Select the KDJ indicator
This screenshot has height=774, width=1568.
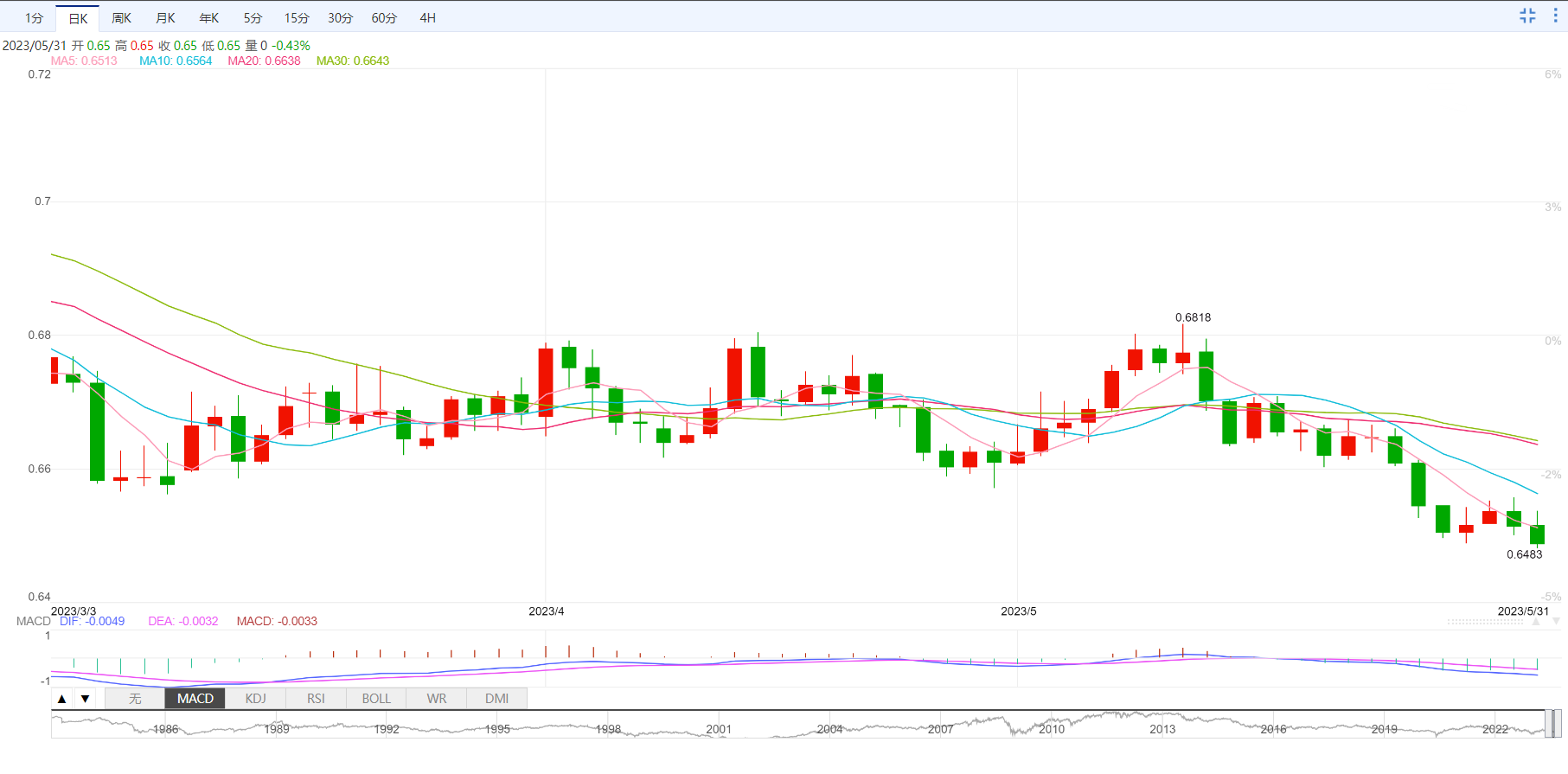pyautogui.click(x=255, y=699)
